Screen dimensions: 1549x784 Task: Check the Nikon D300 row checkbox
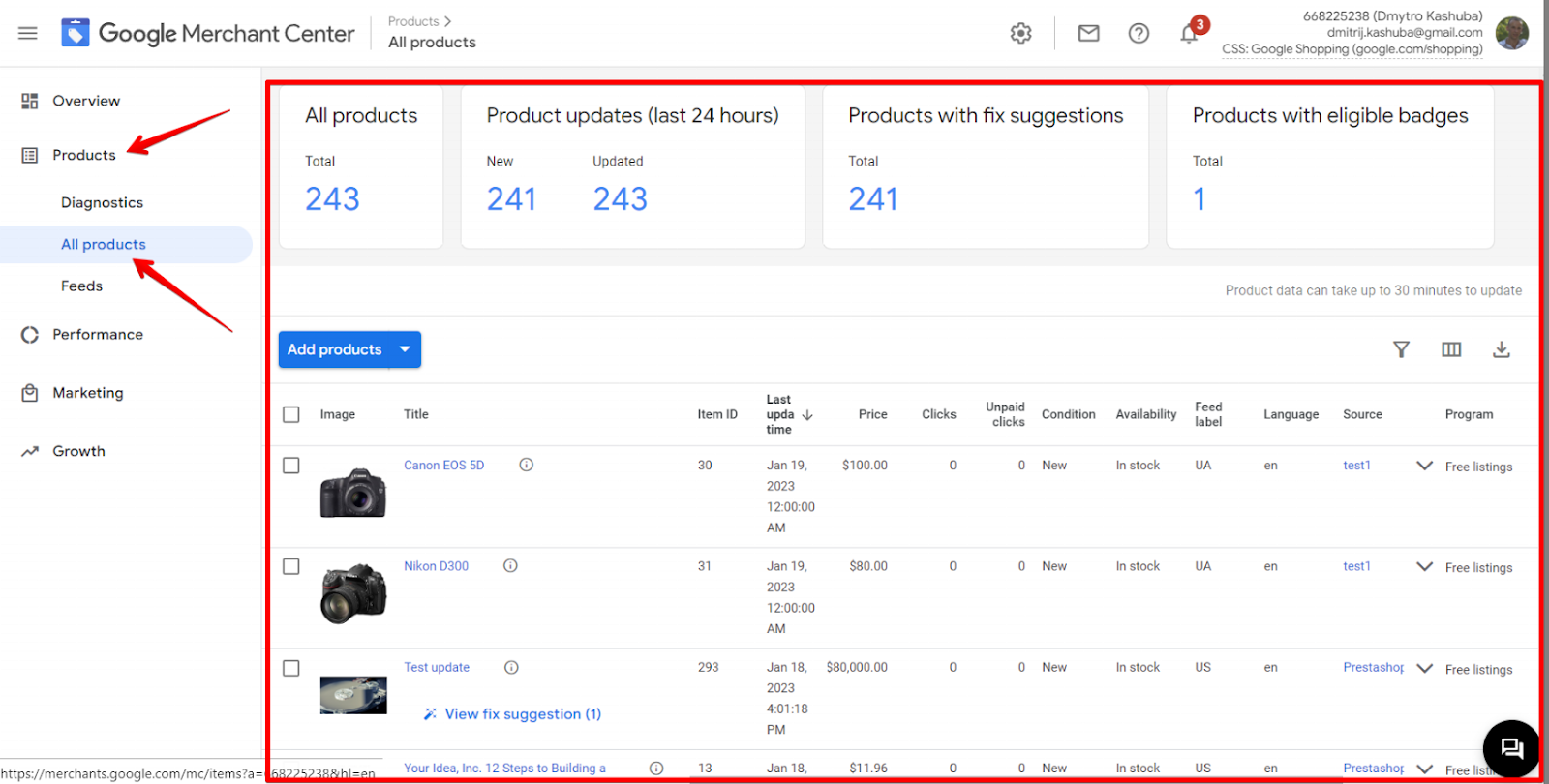[x=291, y=566]
